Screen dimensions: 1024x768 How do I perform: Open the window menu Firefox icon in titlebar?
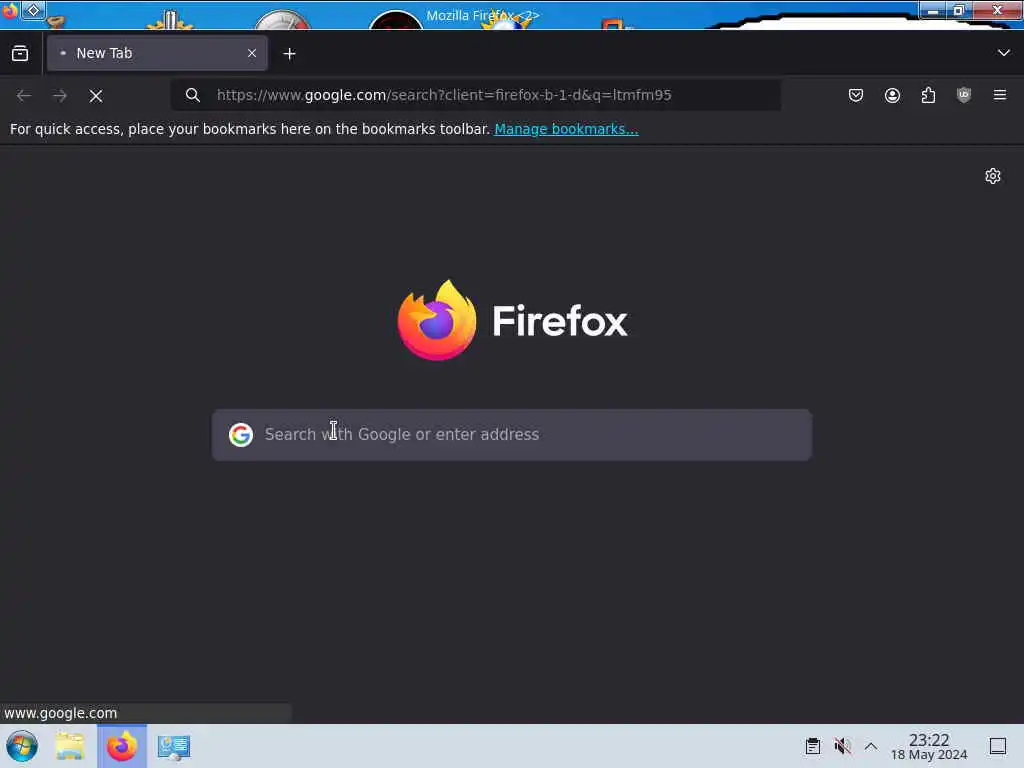[10, 10]
